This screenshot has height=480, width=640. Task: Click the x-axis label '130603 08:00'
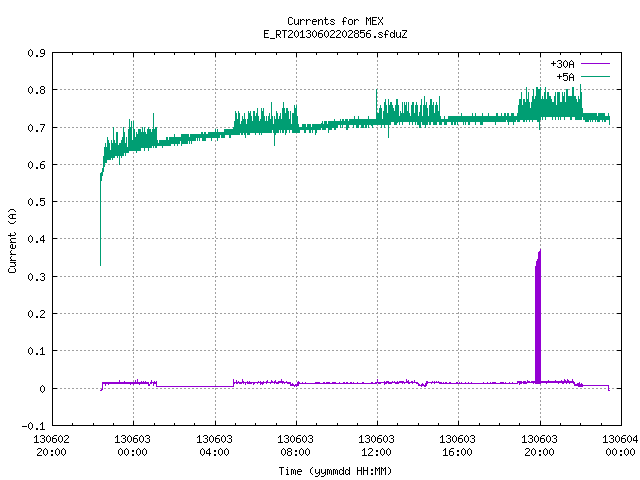click(296, 446)
